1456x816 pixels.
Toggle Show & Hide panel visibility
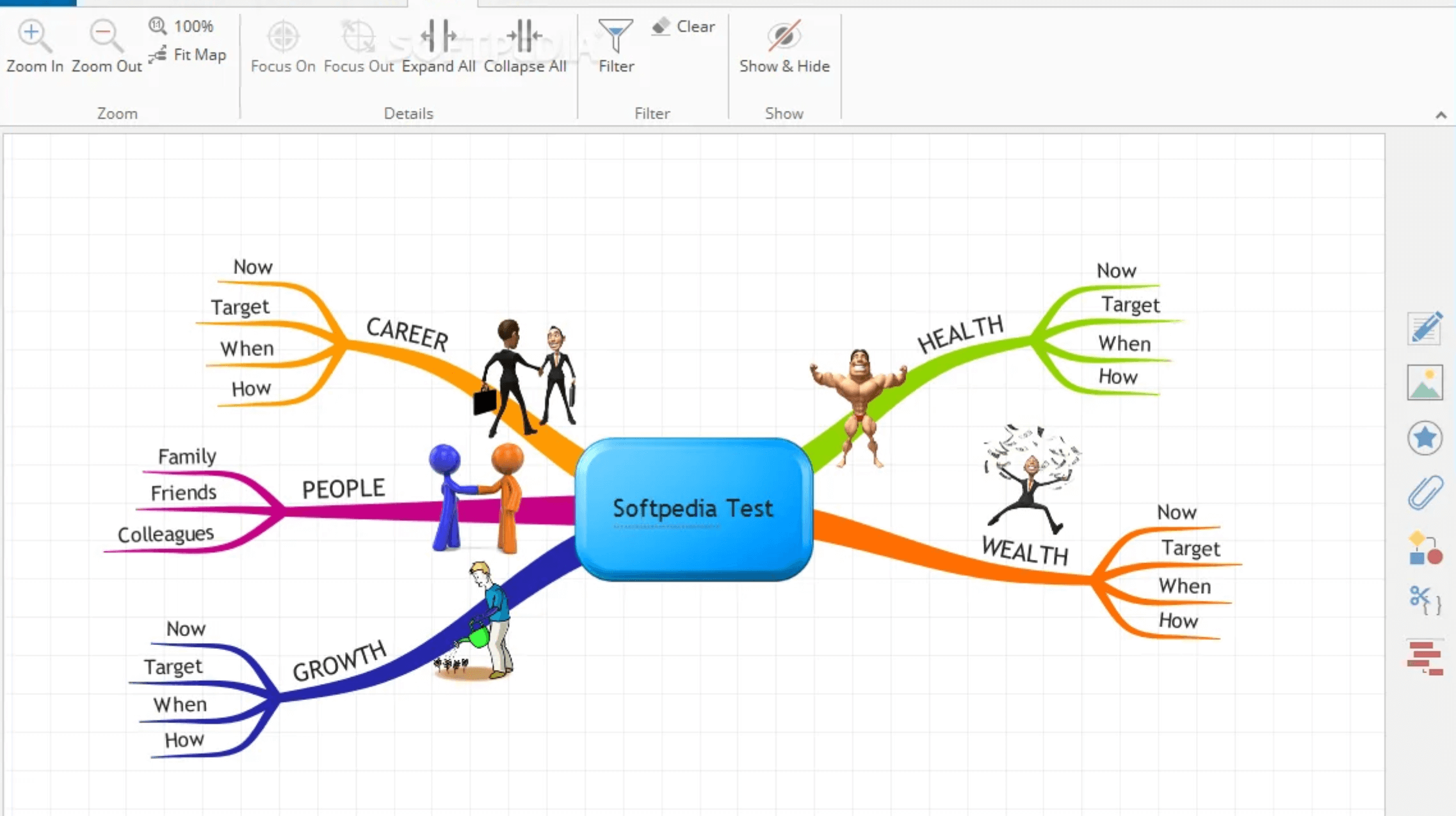point(784,46)
